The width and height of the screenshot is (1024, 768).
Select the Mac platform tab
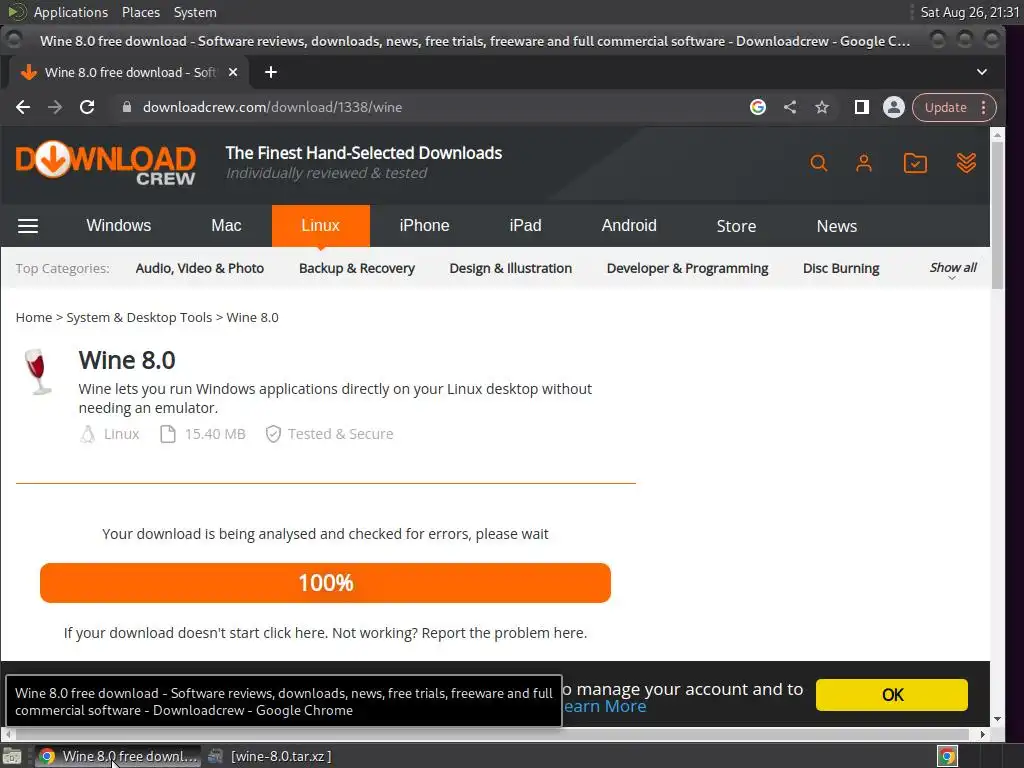pos(226,225)
